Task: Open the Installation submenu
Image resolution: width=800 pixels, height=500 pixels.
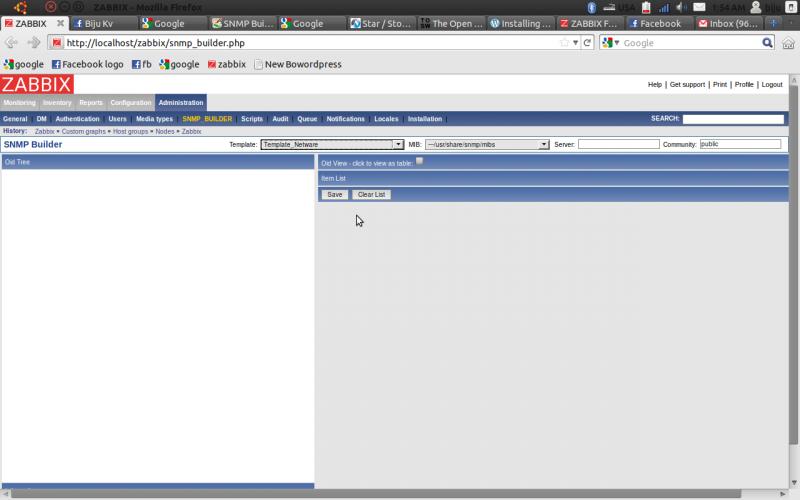Action: (424, 119)
